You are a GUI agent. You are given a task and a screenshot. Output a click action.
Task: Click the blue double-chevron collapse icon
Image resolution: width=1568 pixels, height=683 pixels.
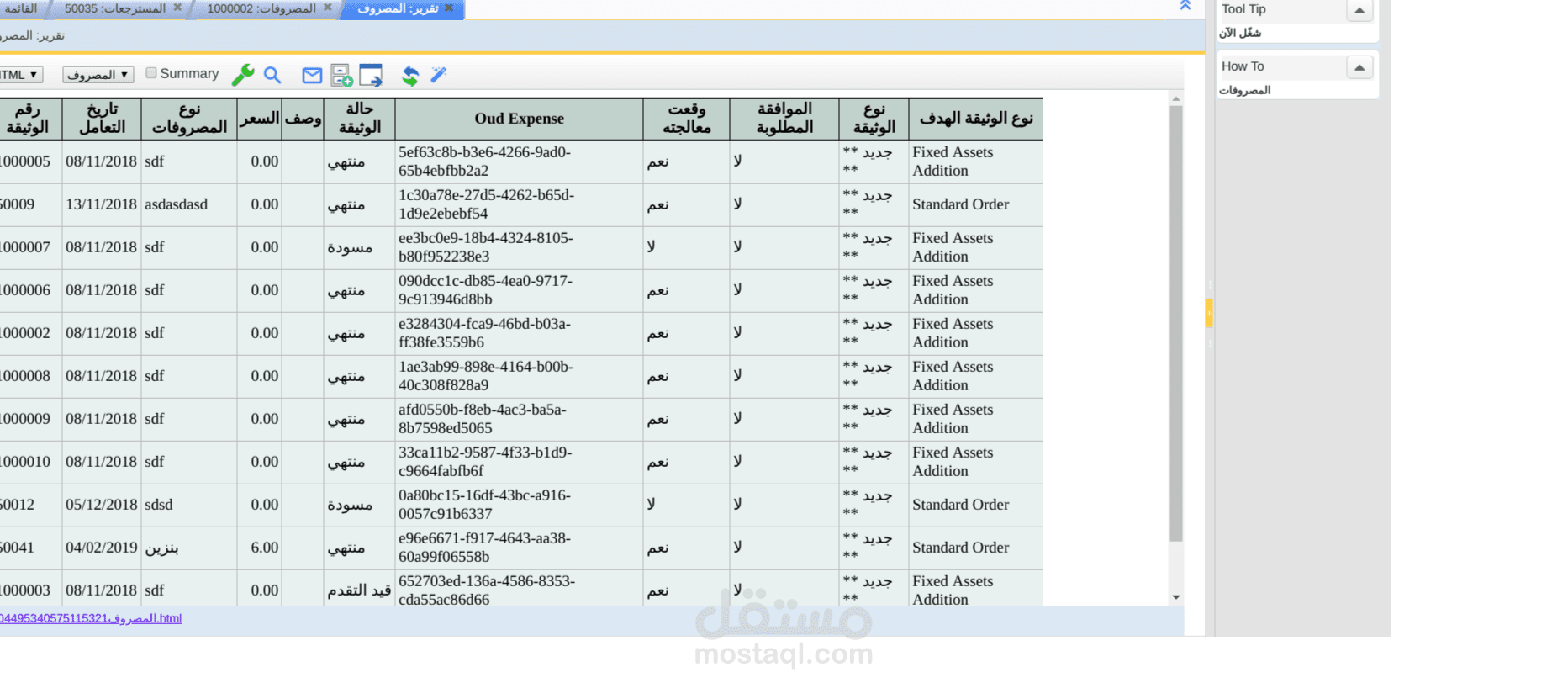pos(1185,6)
